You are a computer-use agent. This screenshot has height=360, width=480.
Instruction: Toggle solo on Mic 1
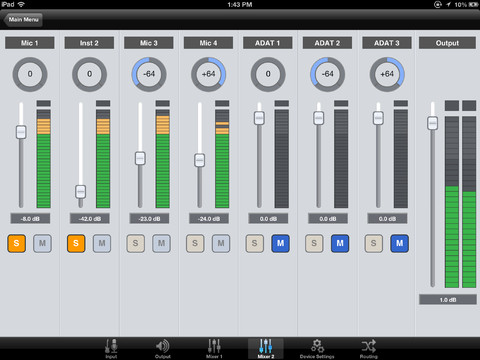16,243
